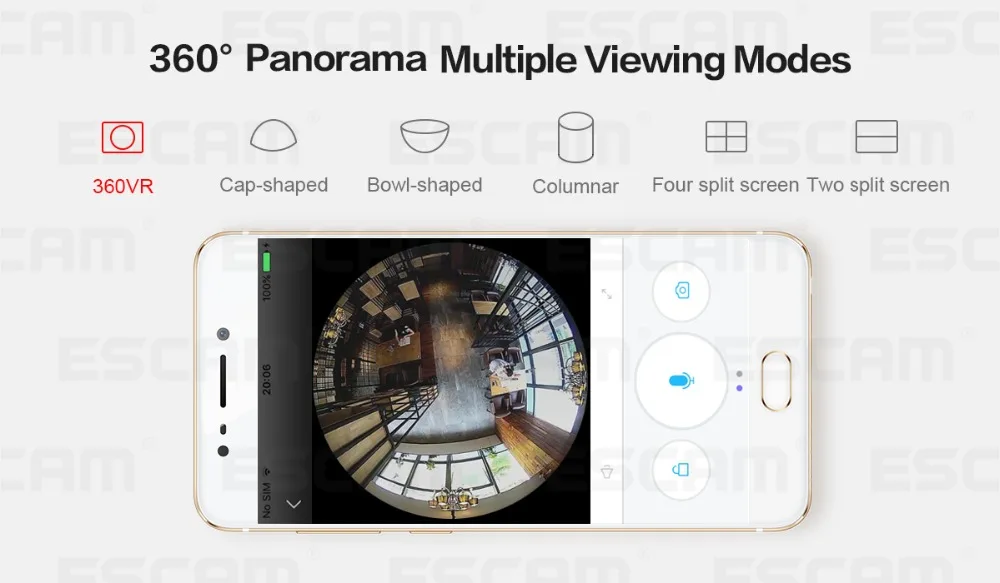Pick the Bowl-shaped view icon

(x=425, y=136)
